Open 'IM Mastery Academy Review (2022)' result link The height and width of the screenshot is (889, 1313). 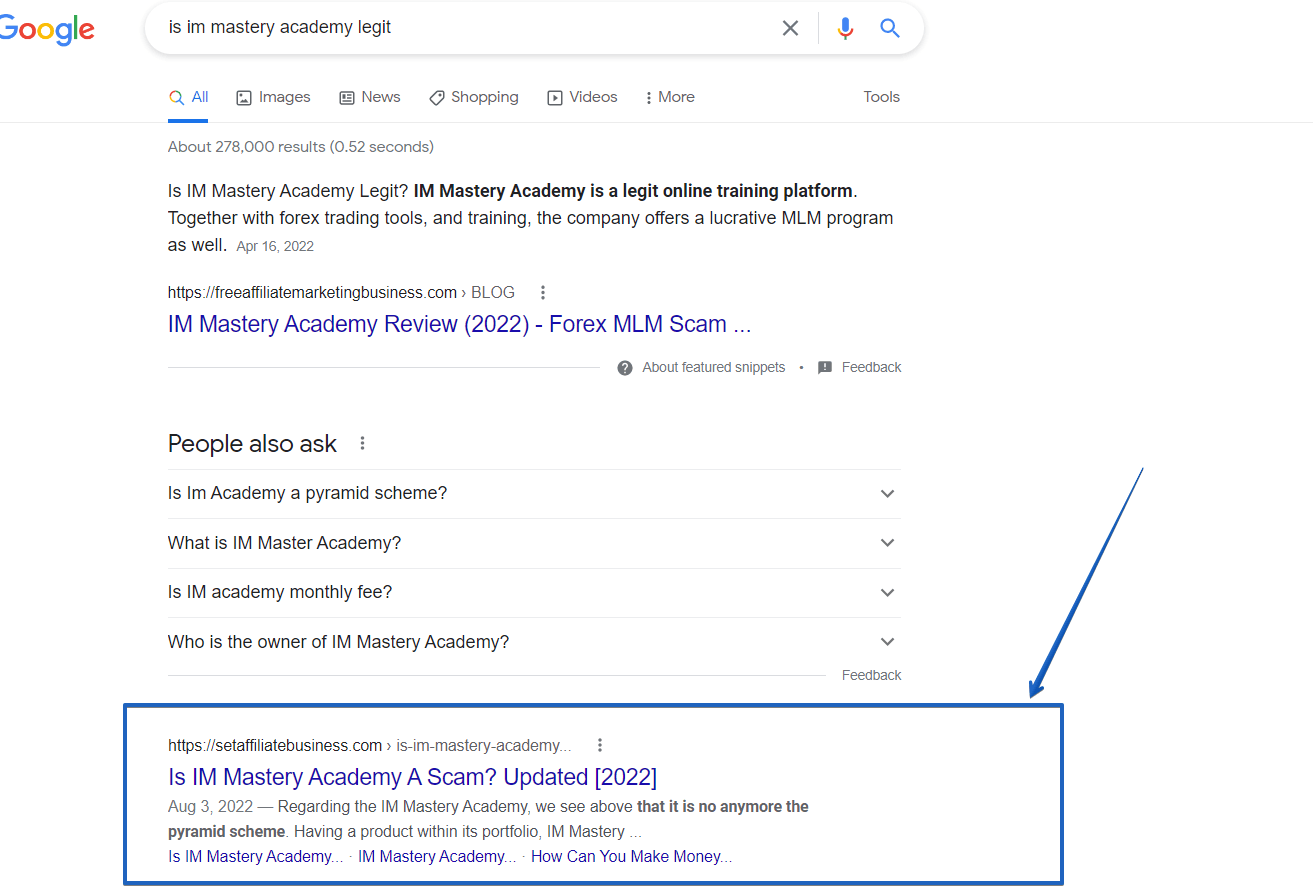click(459, 324)
